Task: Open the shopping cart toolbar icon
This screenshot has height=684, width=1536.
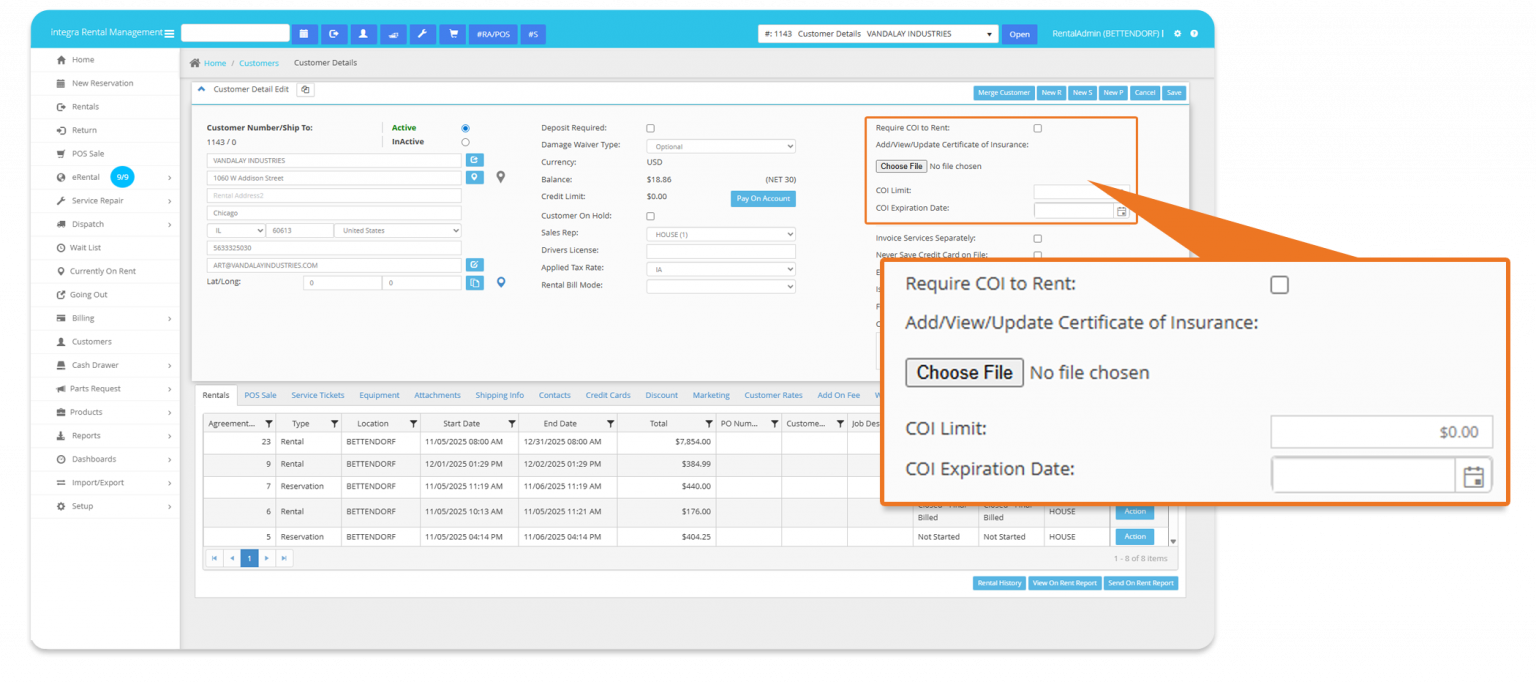Action: coord(453,34)
